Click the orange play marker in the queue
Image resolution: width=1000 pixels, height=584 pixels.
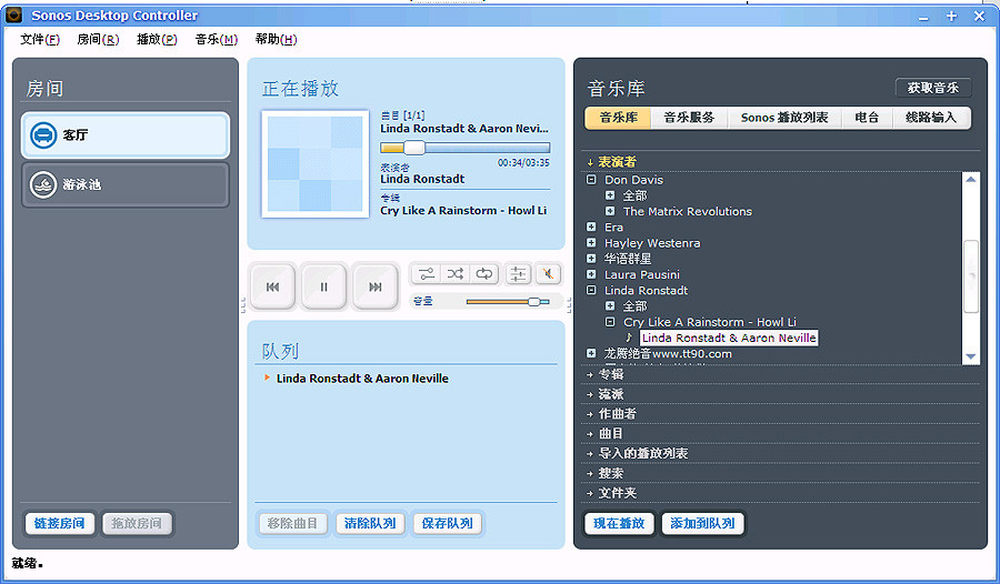267,378
